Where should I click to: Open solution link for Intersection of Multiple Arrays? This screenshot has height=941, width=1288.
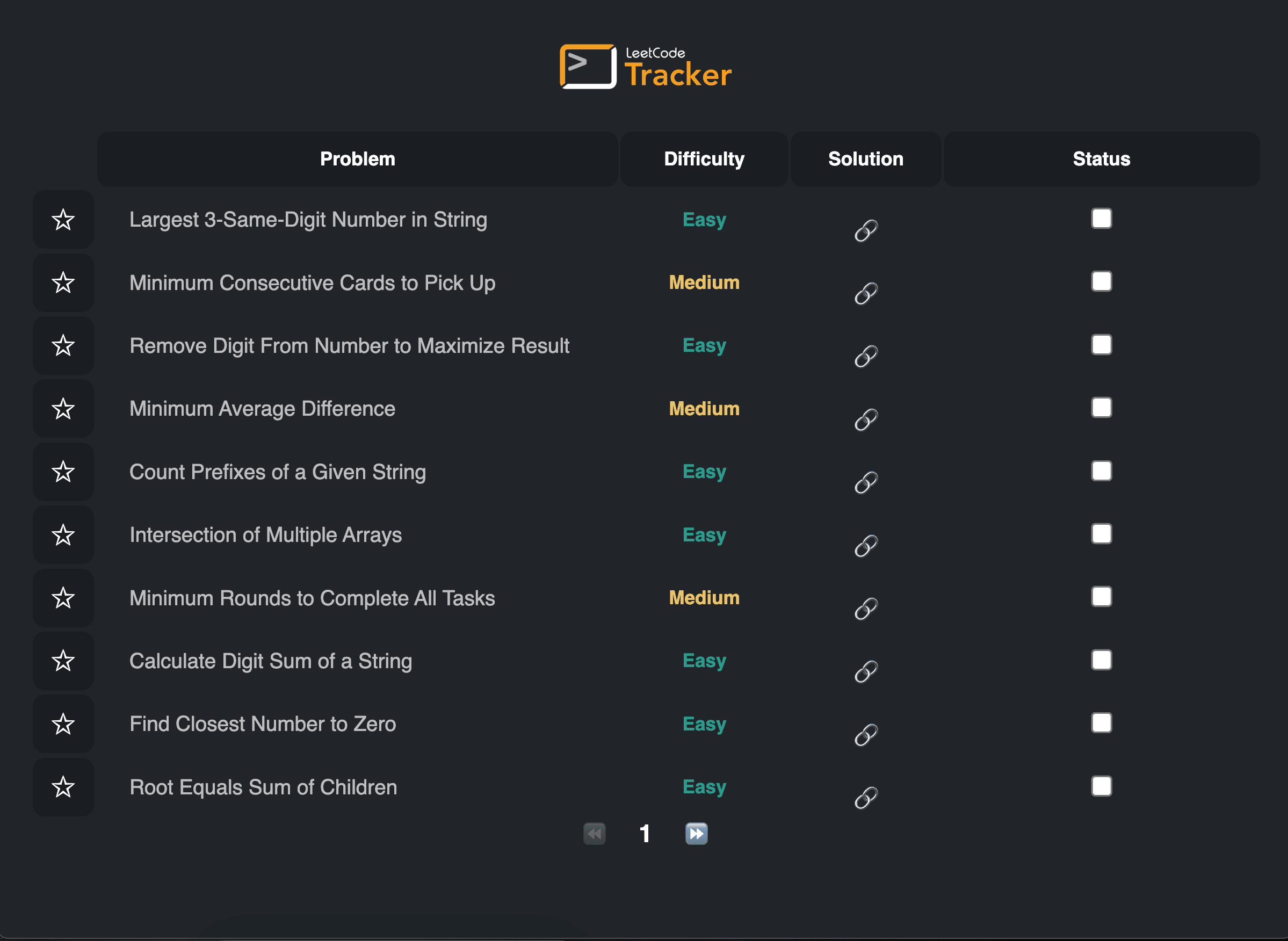click(x=866, y=546)
